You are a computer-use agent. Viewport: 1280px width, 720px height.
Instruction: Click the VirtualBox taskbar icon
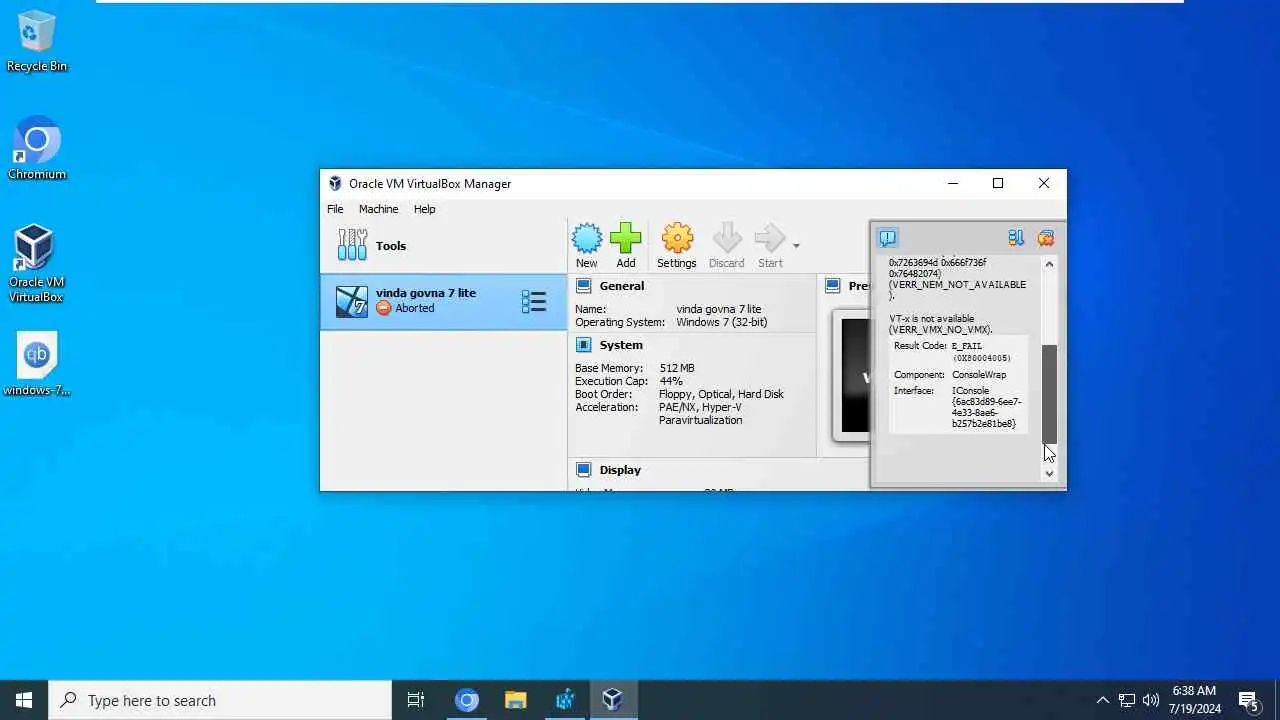[x=612, y=700]
